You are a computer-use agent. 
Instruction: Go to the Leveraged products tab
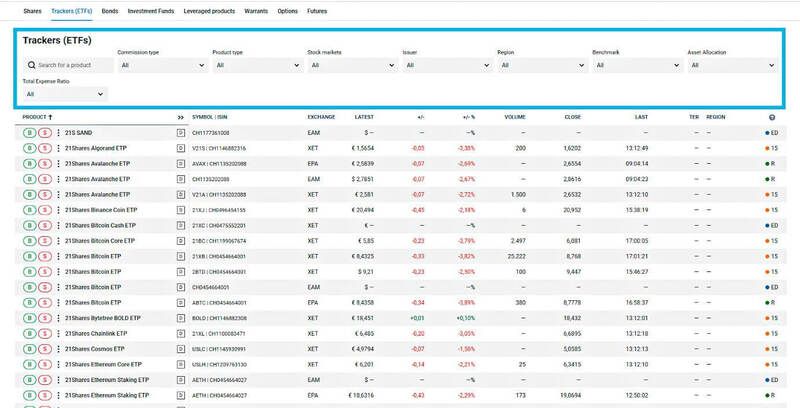click(209, 11)
